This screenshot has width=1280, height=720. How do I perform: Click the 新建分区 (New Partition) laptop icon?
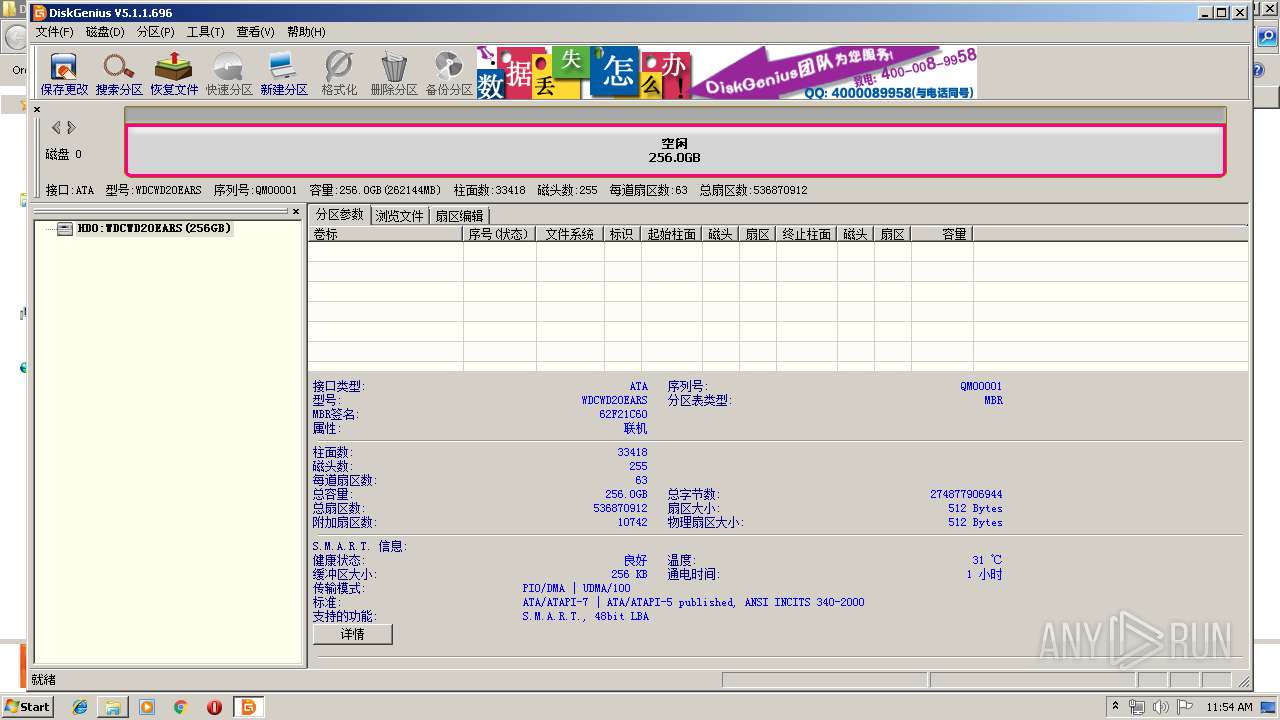coord(284,73)
